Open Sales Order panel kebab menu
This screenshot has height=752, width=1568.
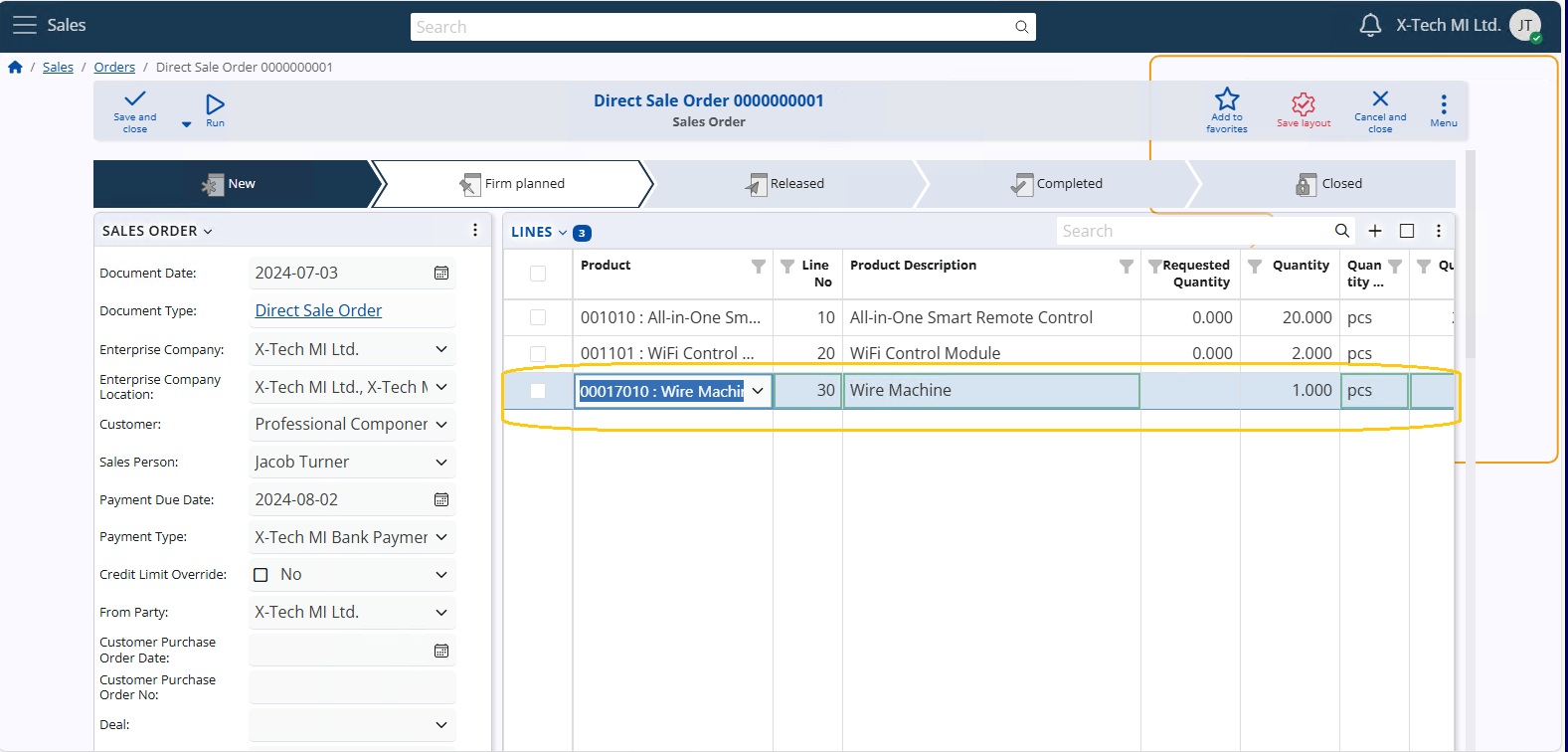tap(475, 230)
